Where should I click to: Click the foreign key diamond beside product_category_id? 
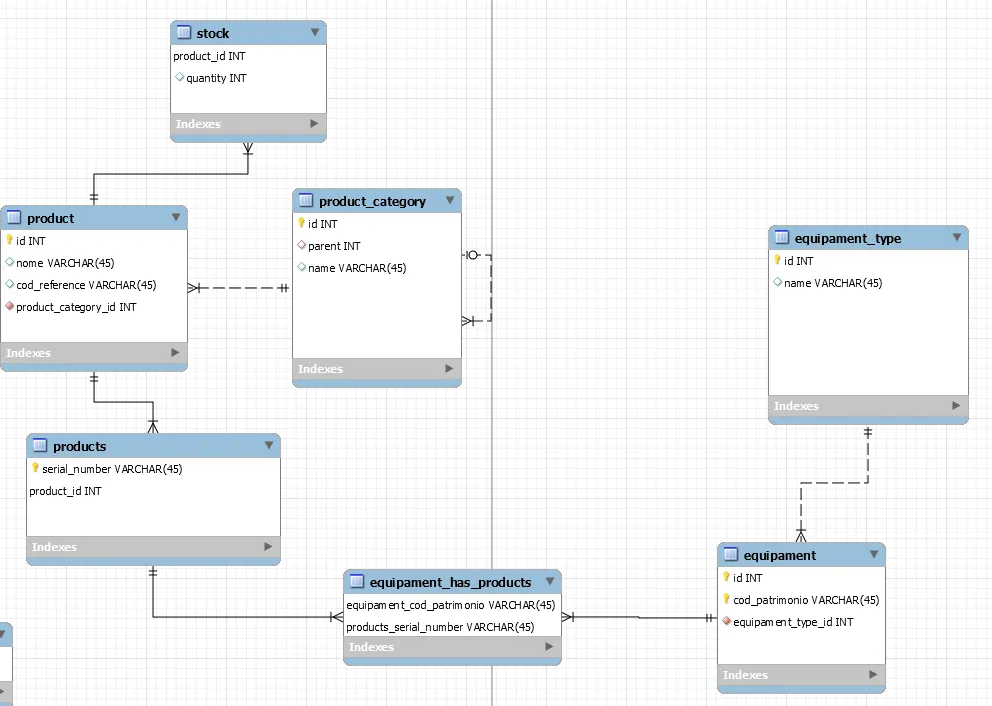(x=10, y=307)
